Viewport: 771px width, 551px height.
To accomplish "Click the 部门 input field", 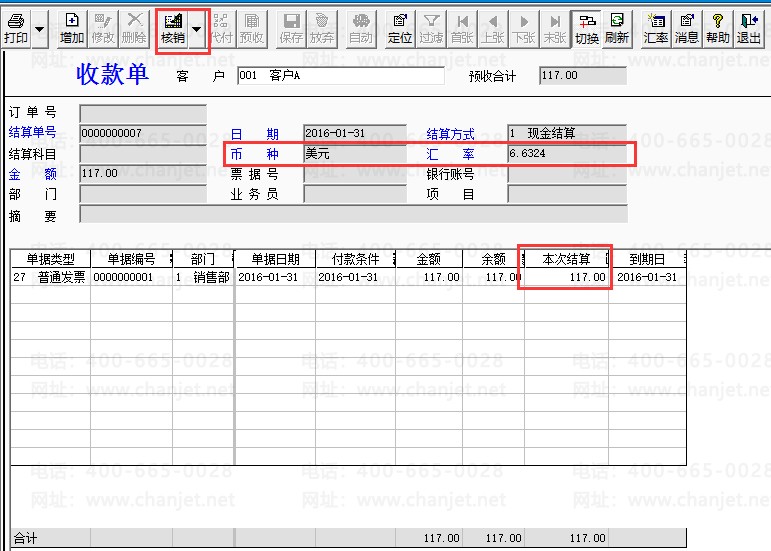I will click(143, 194).
